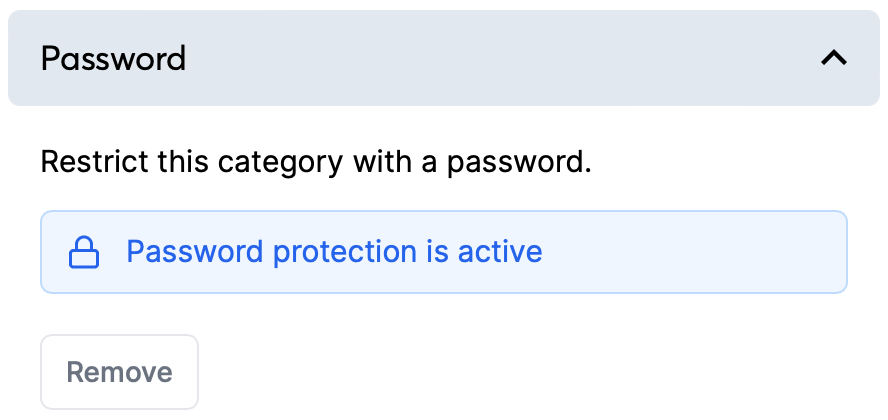Viewport: 888px width, 420px height.
Task: Click the gray Password header bar
Action: pyautogui.click(x=444, y=58)
